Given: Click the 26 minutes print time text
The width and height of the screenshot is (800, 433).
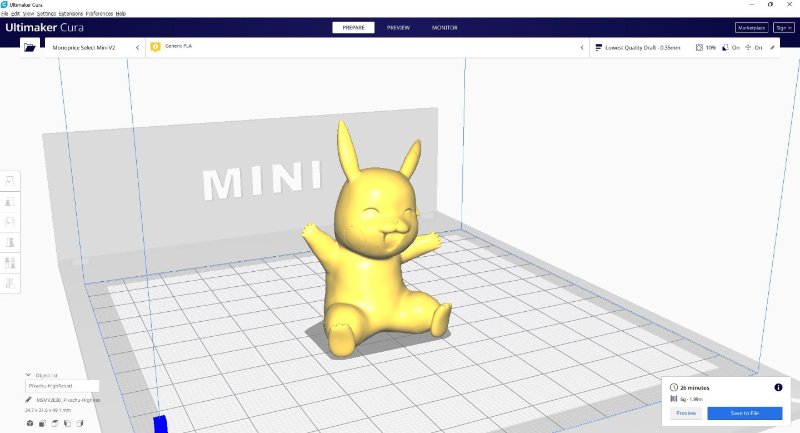Looking at the screenshot, I should coord(695,388).
